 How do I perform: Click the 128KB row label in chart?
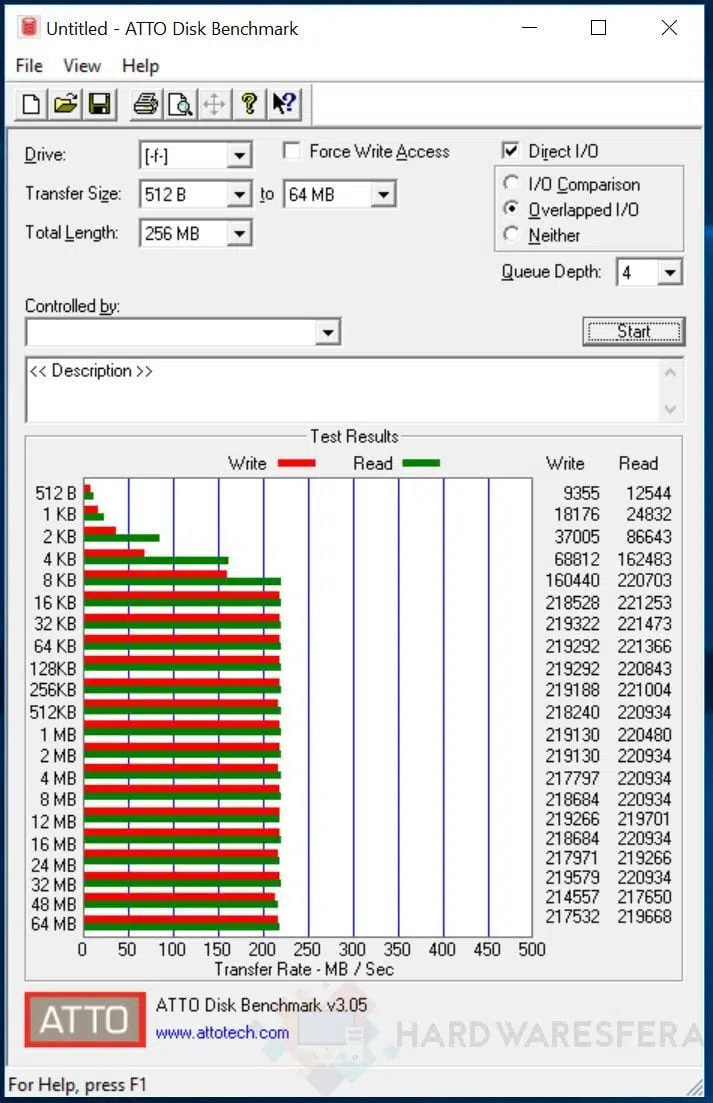pos(53,668)
